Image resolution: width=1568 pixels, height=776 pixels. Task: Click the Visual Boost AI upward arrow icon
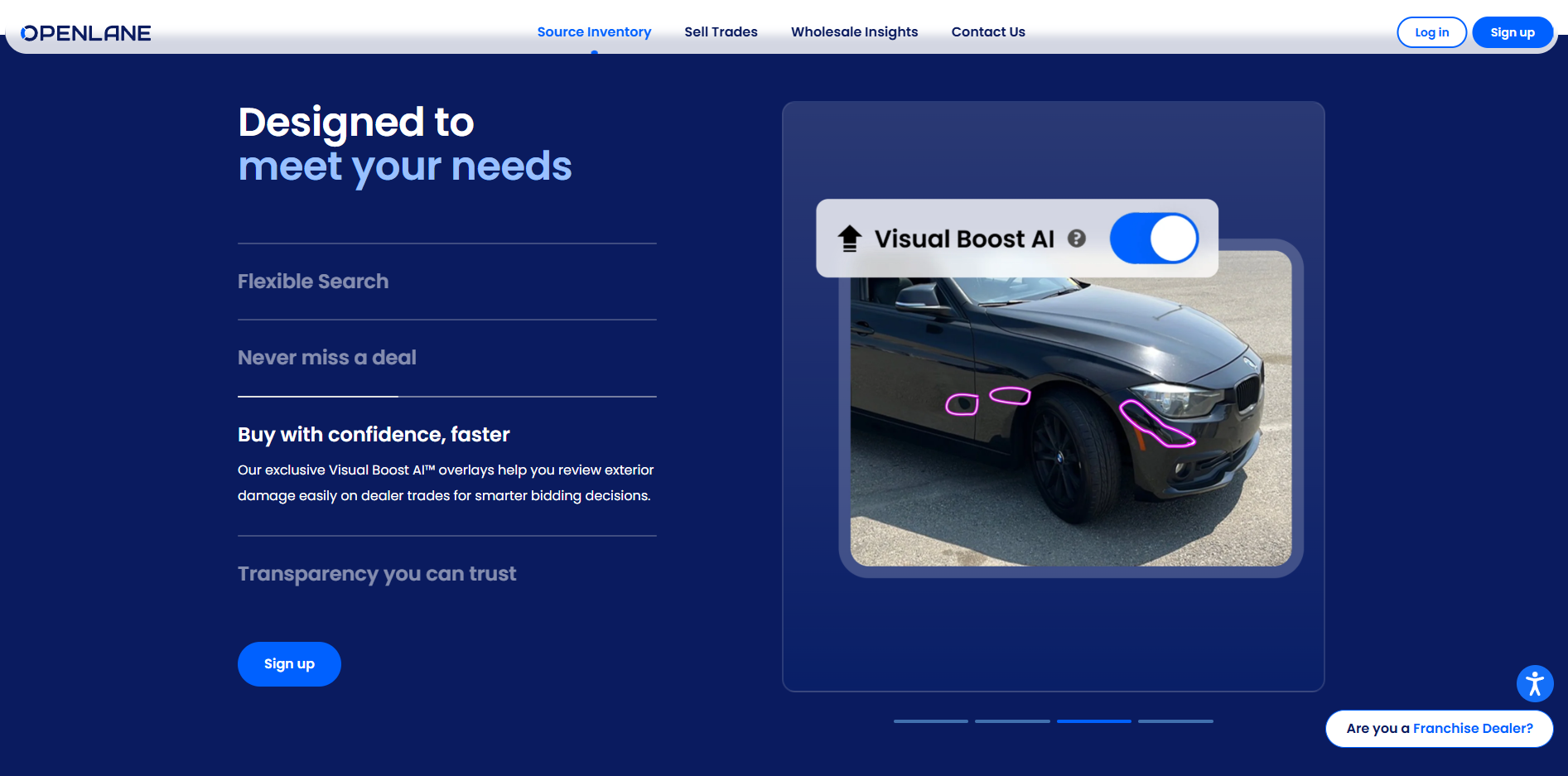pyautogui.click(x=849, y=239)
